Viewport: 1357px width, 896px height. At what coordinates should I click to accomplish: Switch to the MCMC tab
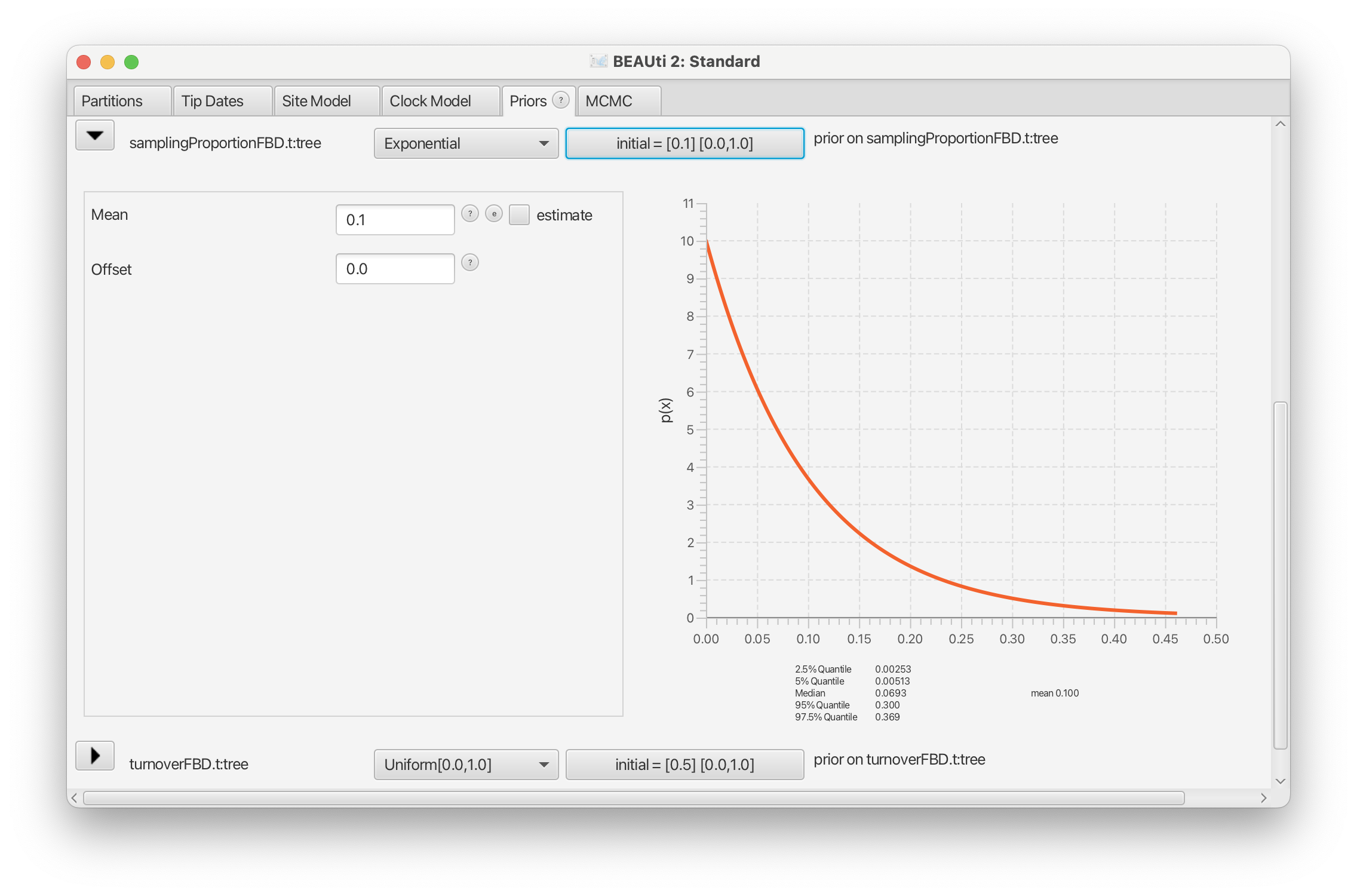[x=619, y=101]
